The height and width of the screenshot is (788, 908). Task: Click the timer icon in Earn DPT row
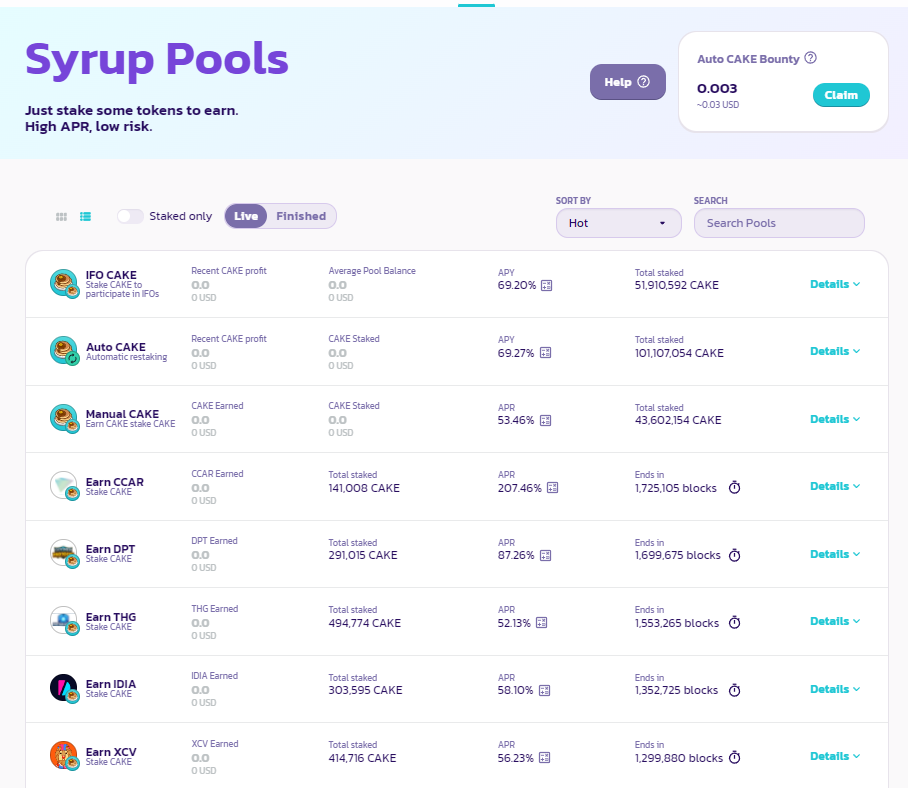point(734,555)
